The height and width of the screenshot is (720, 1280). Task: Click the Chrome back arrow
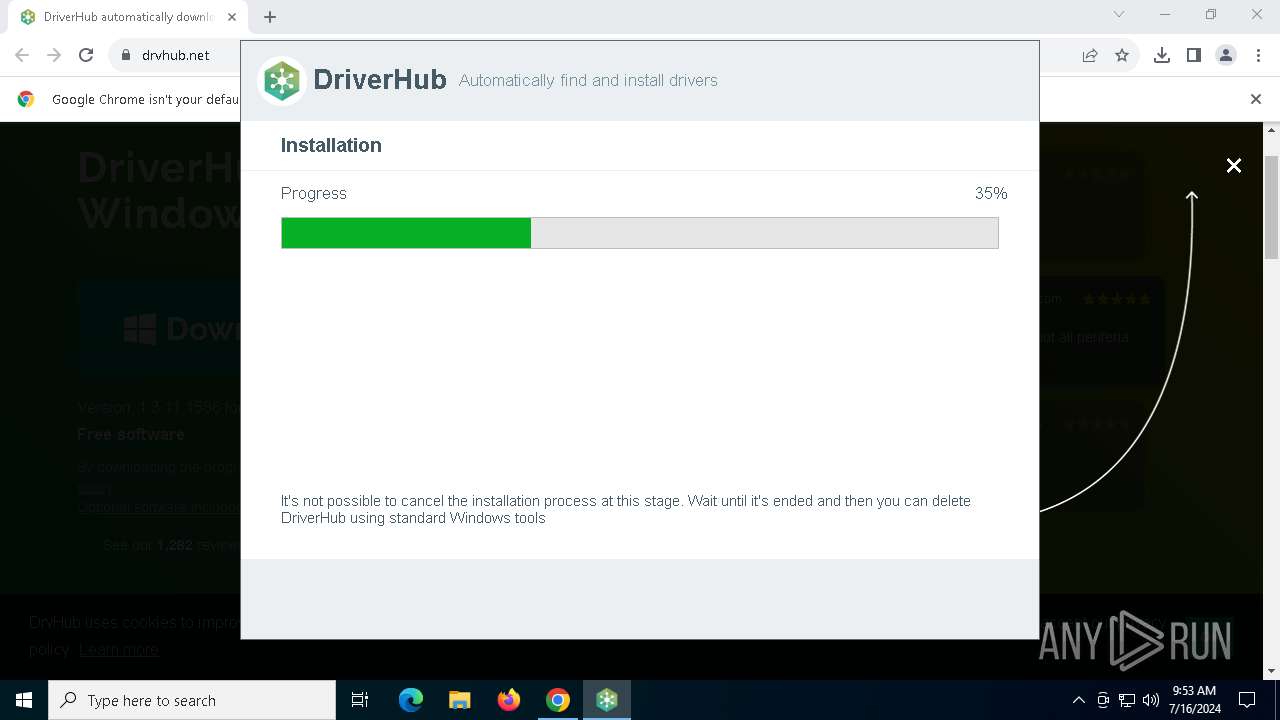22,55
